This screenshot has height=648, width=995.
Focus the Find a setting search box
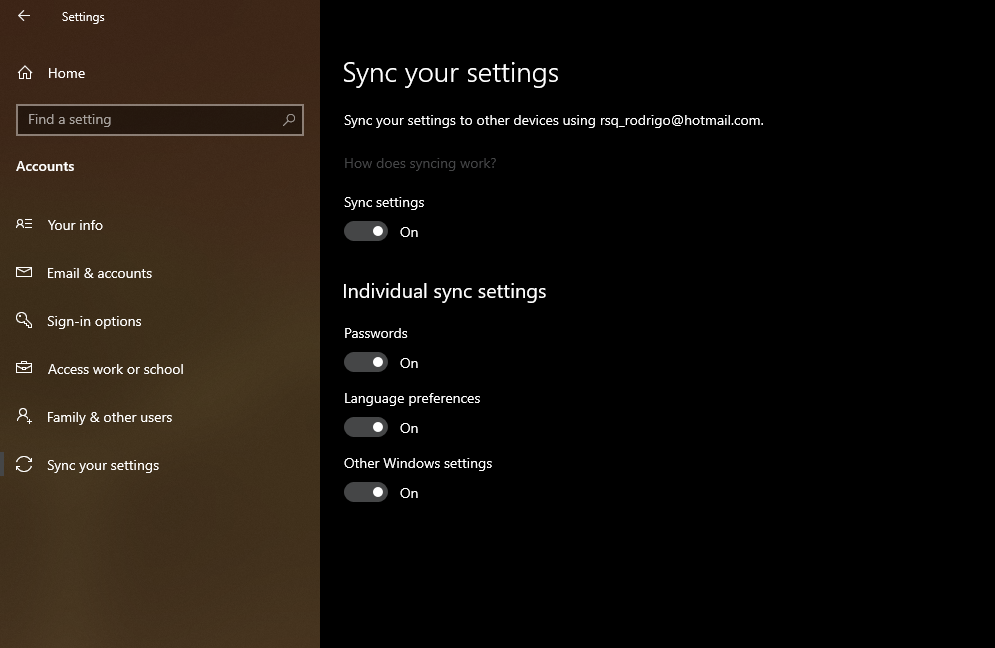160,119
